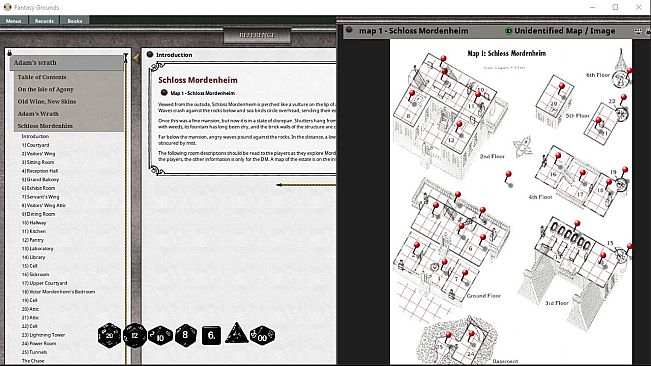Image resolution: width=651 pixels, height=366 pixels.
Task: Open 6) Exhibit Room page
Action: point(38,188)
